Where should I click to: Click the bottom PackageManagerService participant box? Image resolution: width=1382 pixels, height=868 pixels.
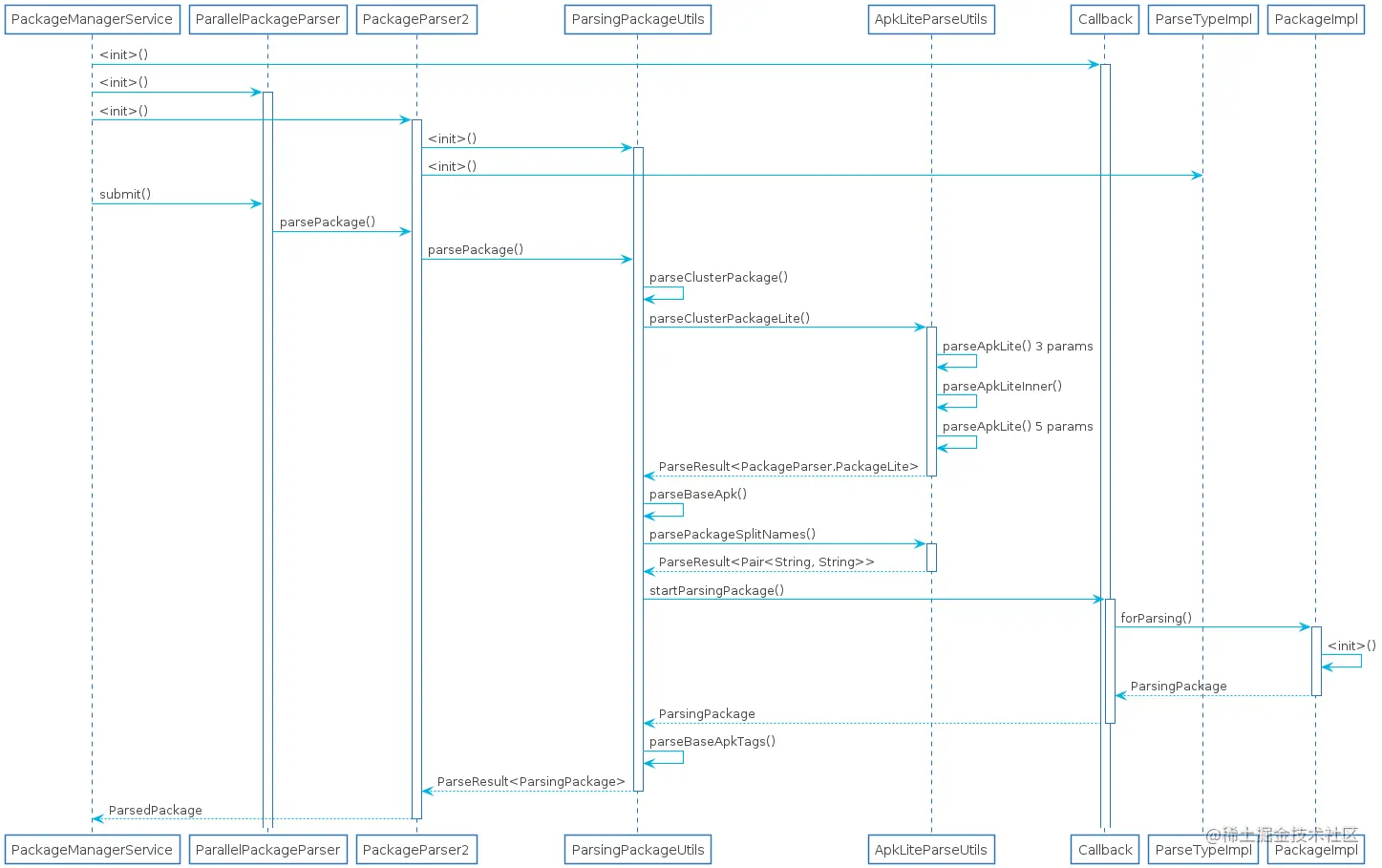click(x=92, y=850)
